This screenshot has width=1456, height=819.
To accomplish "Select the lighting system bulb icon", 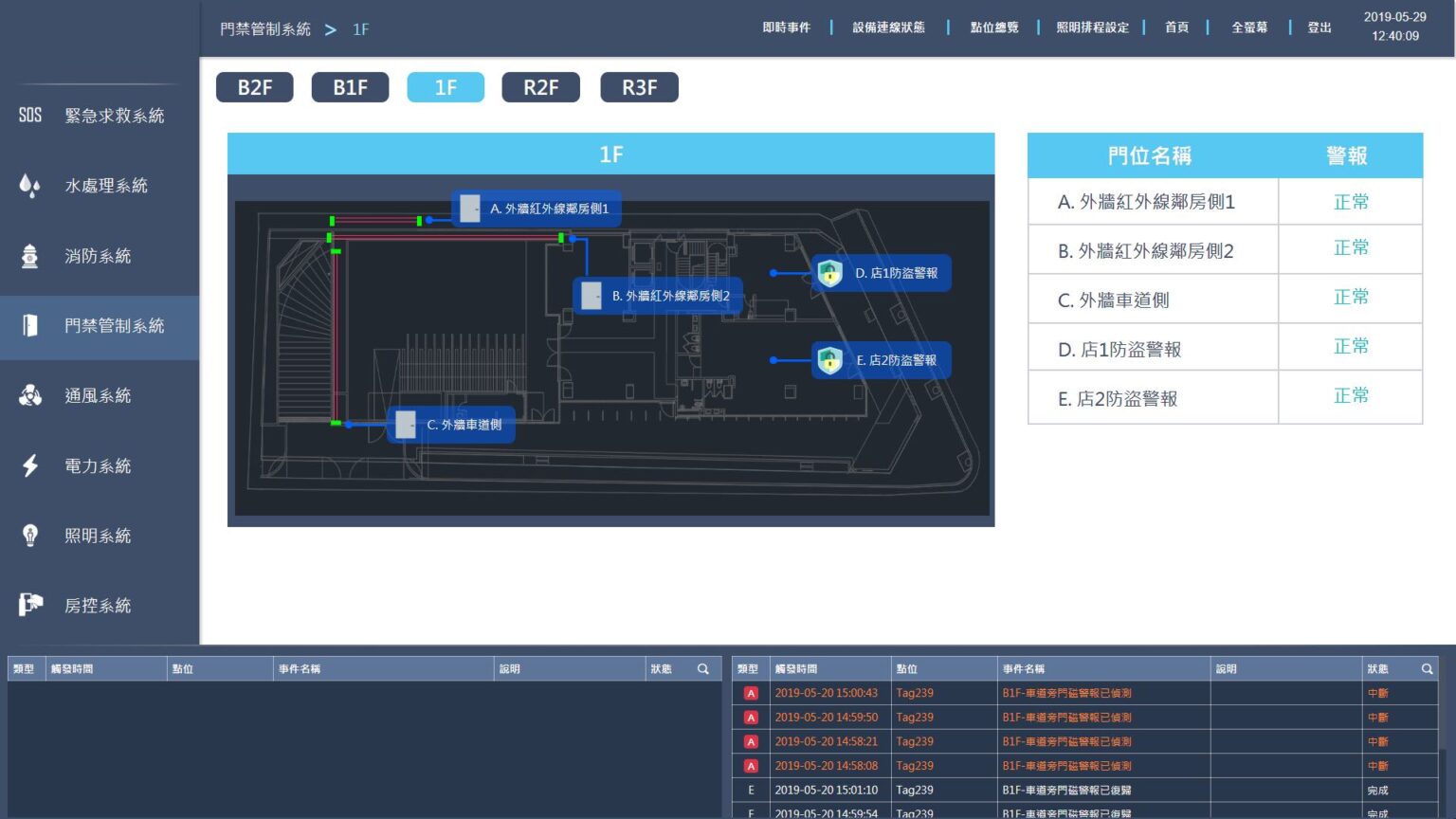I will [30, 536].
